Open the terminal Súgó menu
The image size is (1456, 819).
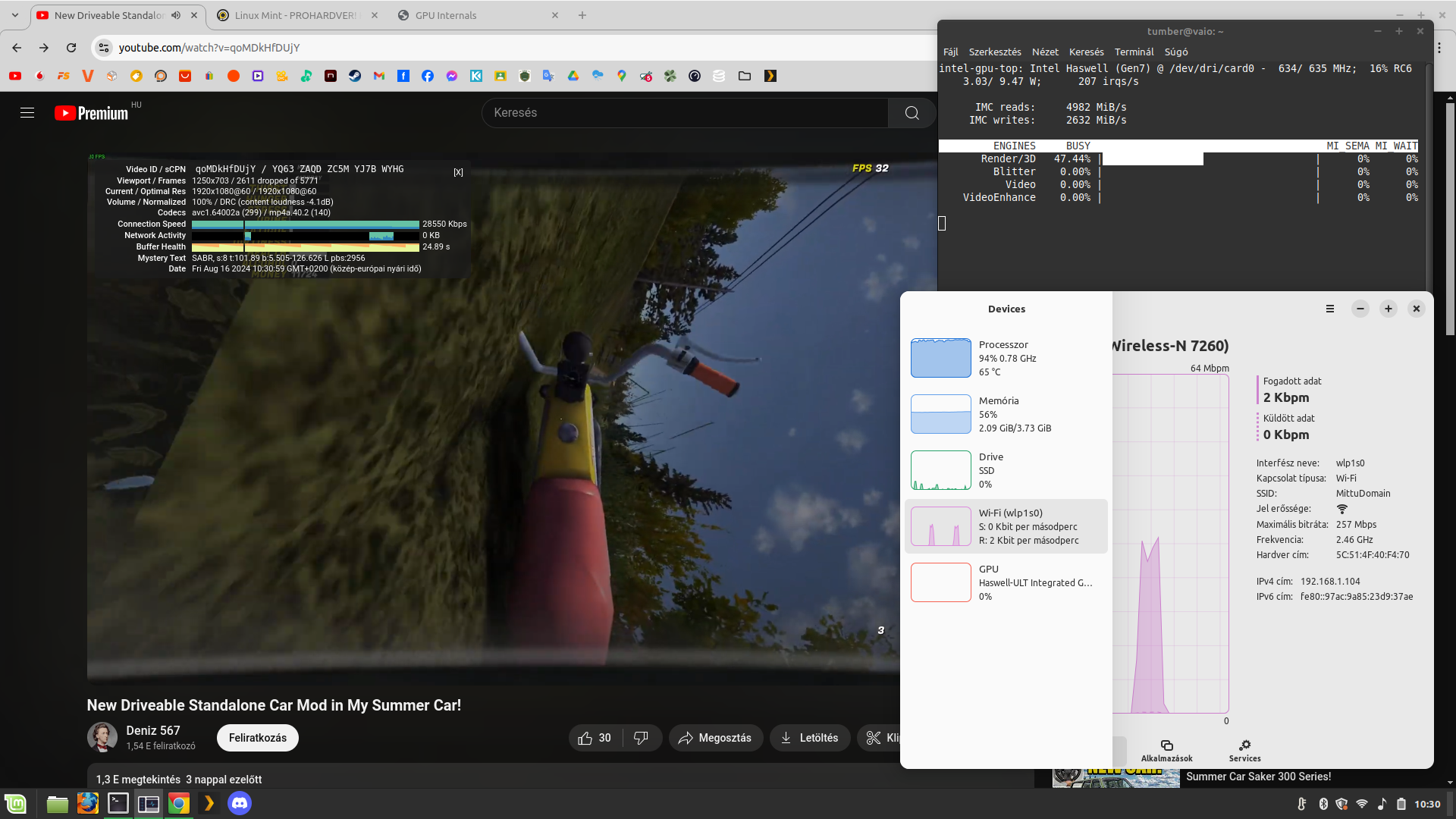tap(1176, 52)
